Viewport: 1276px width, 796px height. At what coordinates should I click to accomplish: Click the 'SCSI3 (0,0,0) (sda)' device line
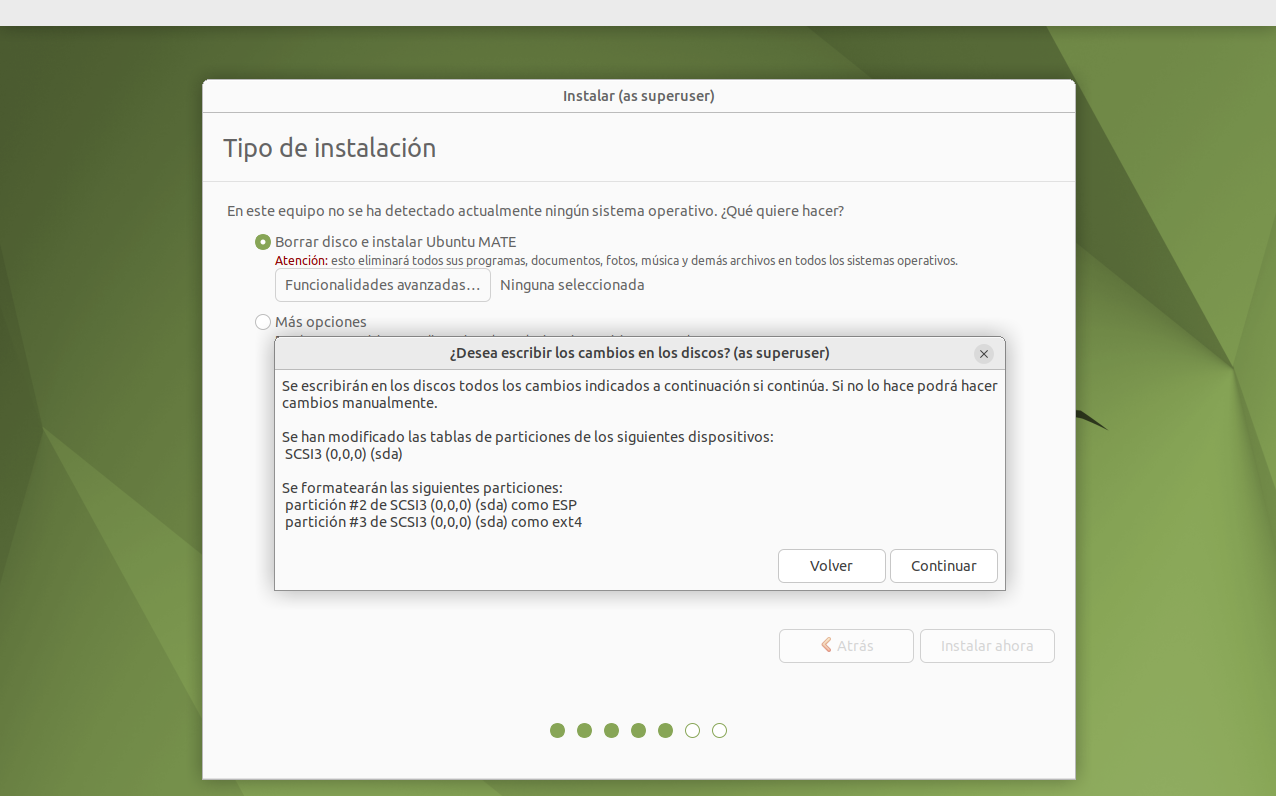point(344,453)
